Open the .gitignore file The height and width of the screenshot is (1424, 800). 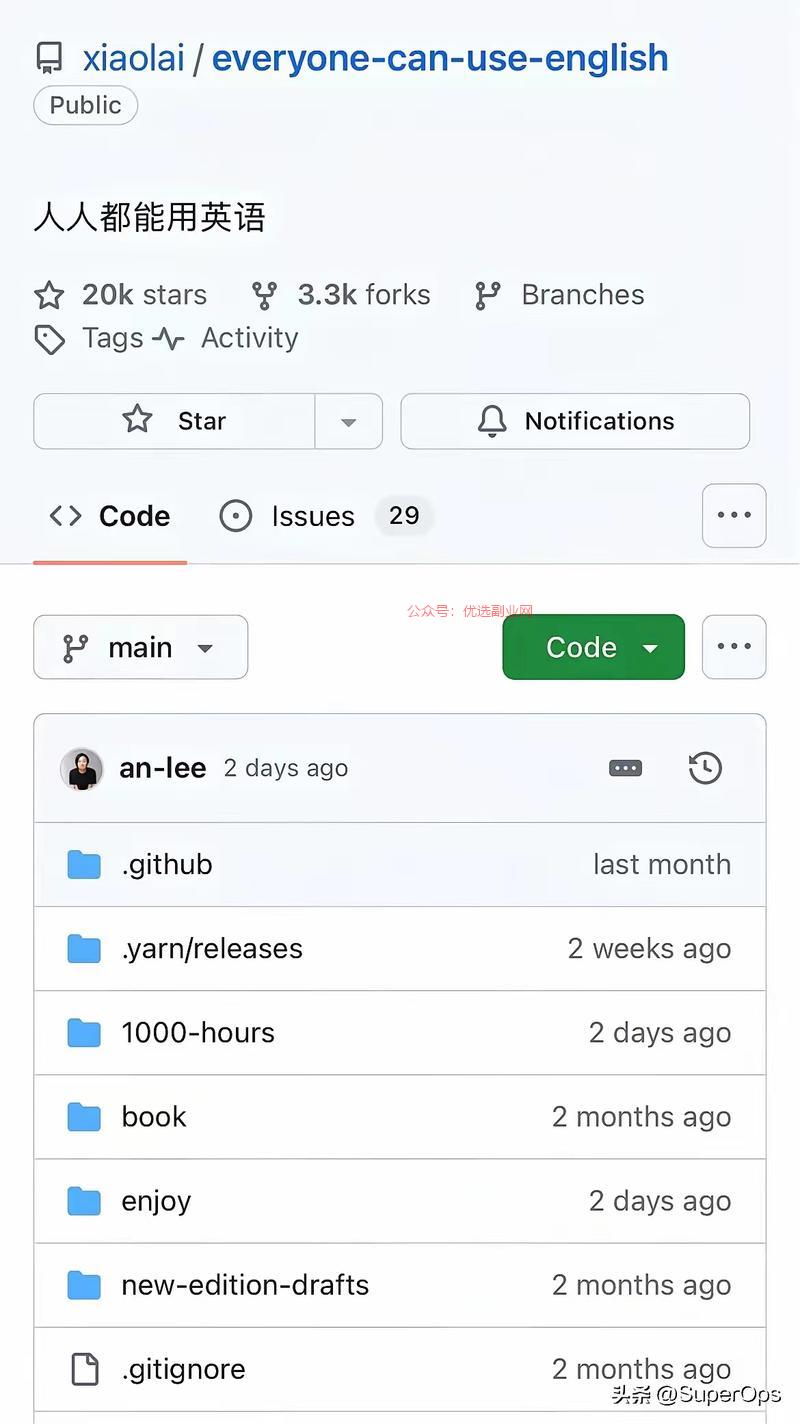[183, 1369]
